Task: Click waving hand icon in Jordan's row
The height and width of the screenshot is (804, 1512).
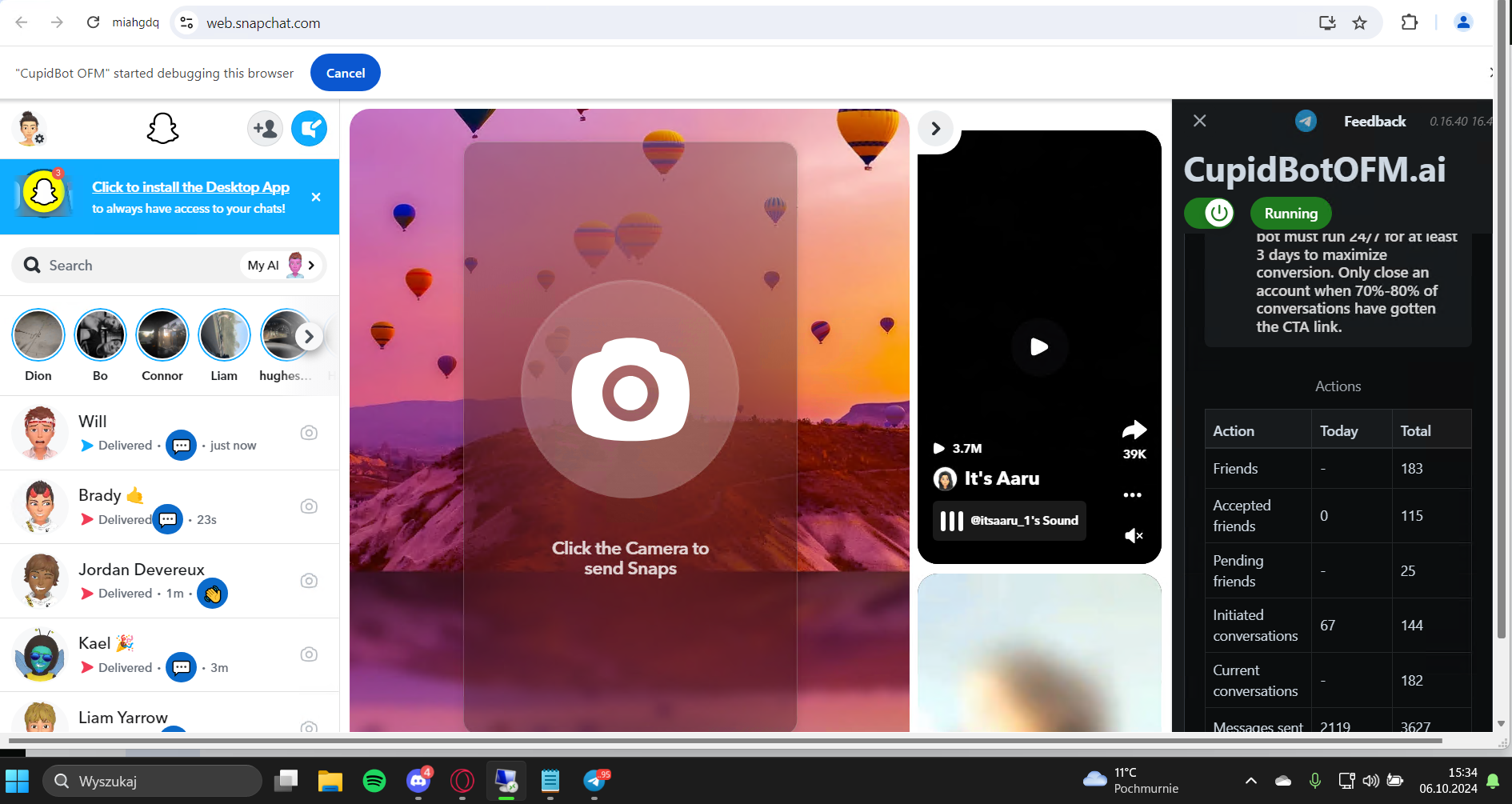Action: (212, 594)
